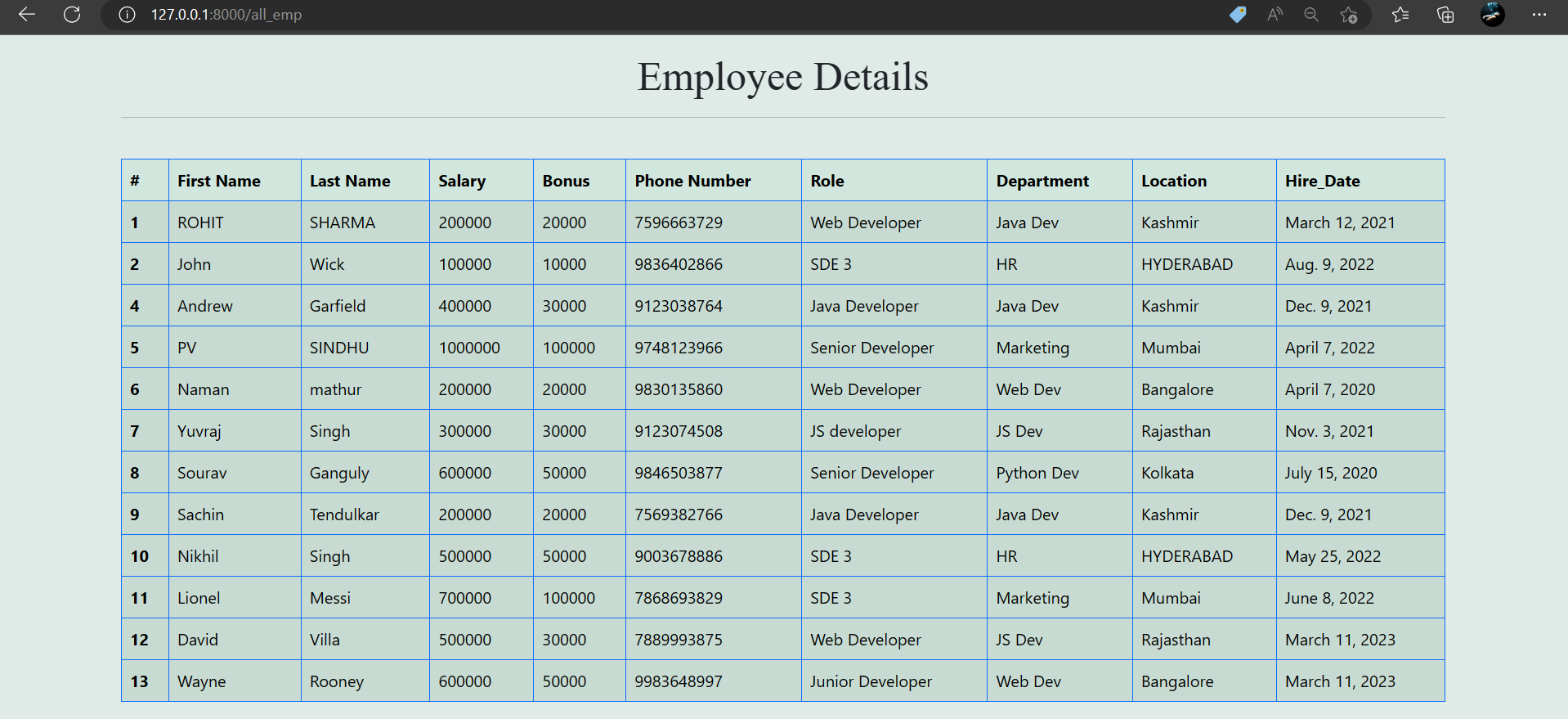The height and width of the screenshot is (719, 1568).
Task: Click the address bar URL 127.0.0.1:8000/all_emp
Action: coord(226,15)
